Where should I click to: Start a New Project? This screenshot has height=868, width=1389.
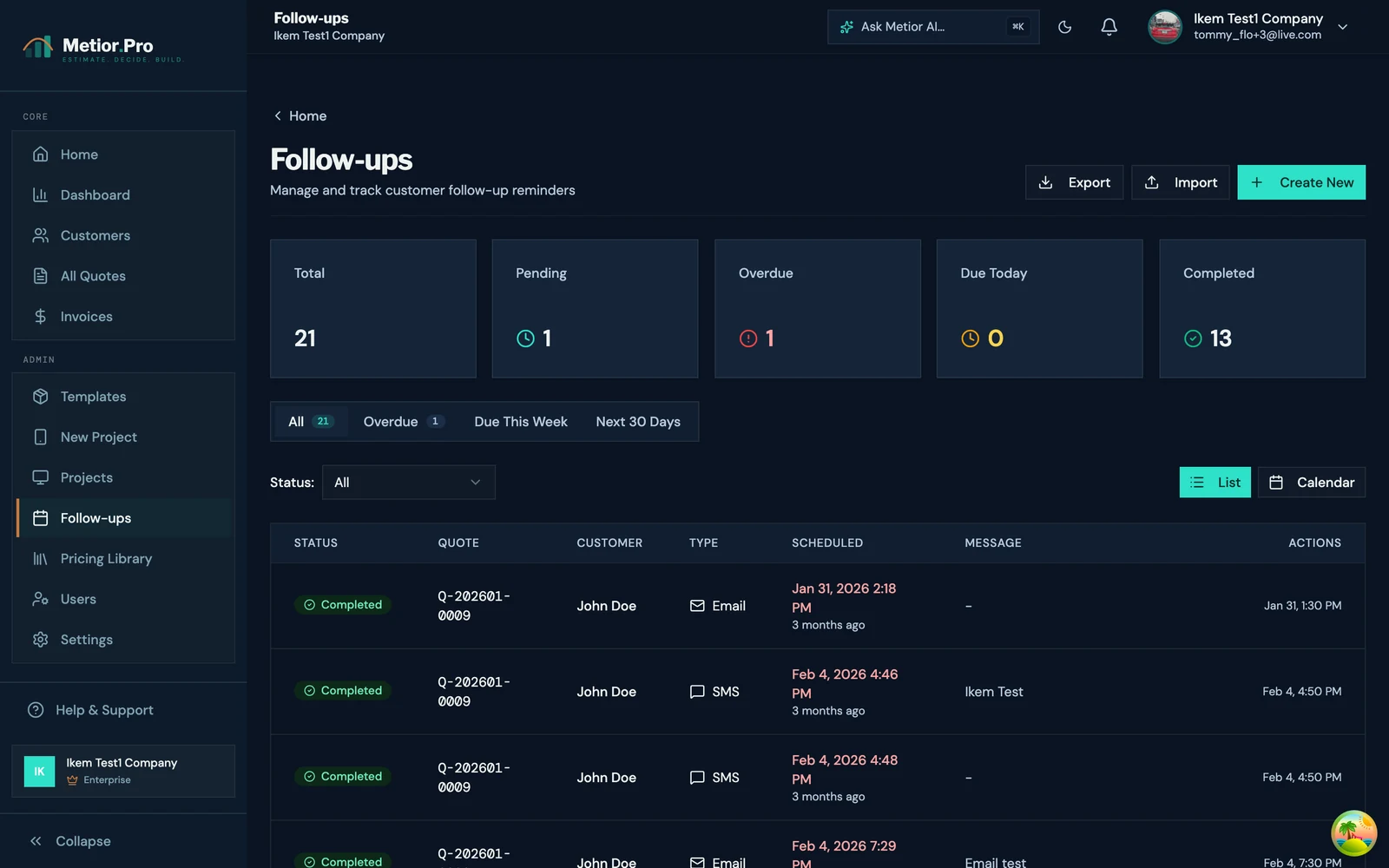(x=123, y=437)
